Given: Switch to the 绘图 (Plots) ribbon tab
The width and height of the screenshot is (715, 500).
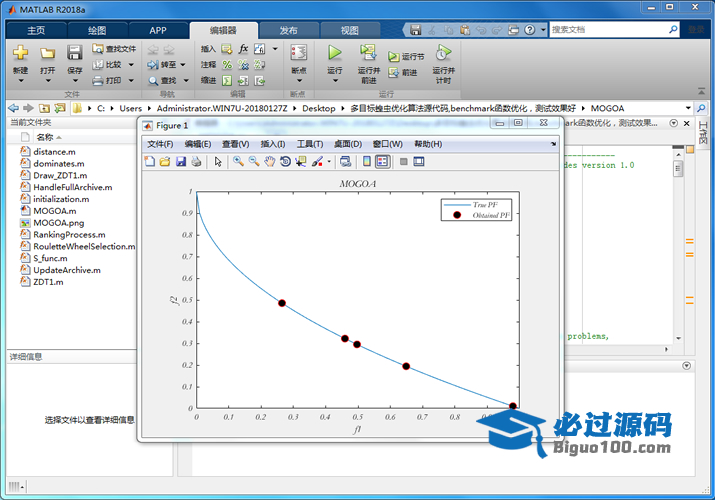Looking at the screenshot, I should (x=97, y=30).
